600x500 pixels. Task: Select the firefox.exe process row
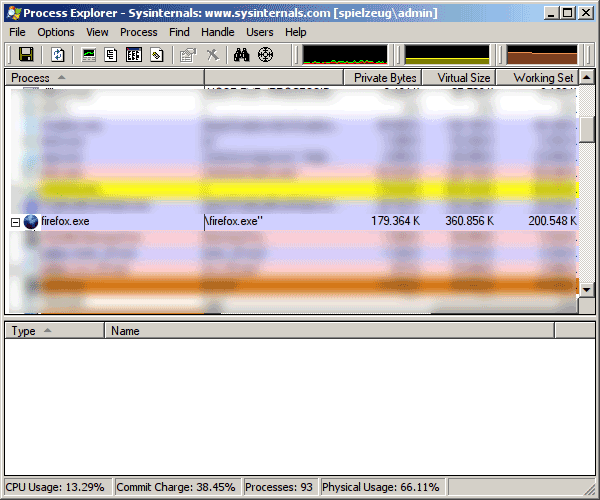(x=66, y=222)
